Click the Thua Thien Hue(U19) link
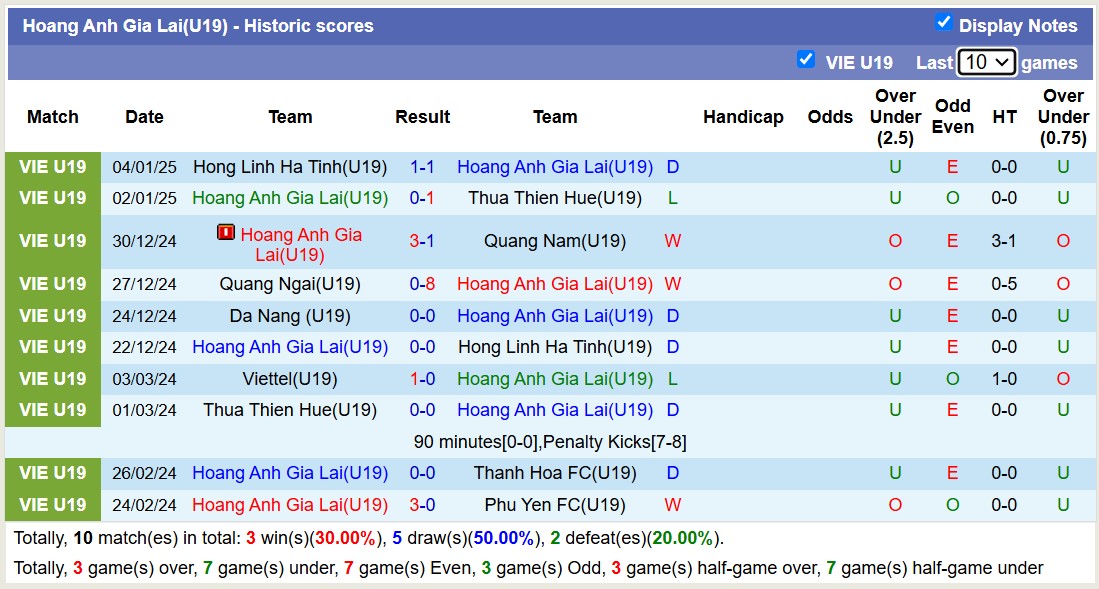The height and width of the screenshot is (589, 1099). pyautogui.click(x=555, y=198)
